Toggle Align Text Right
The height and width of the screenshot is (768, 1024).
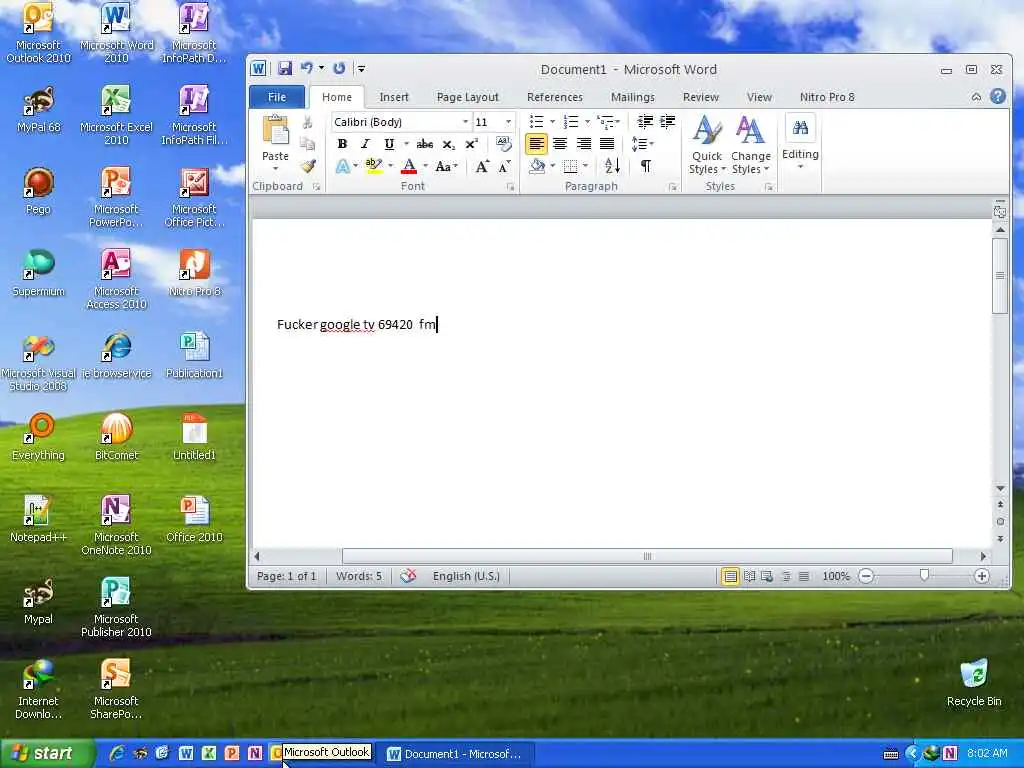(x=583, y=144)
